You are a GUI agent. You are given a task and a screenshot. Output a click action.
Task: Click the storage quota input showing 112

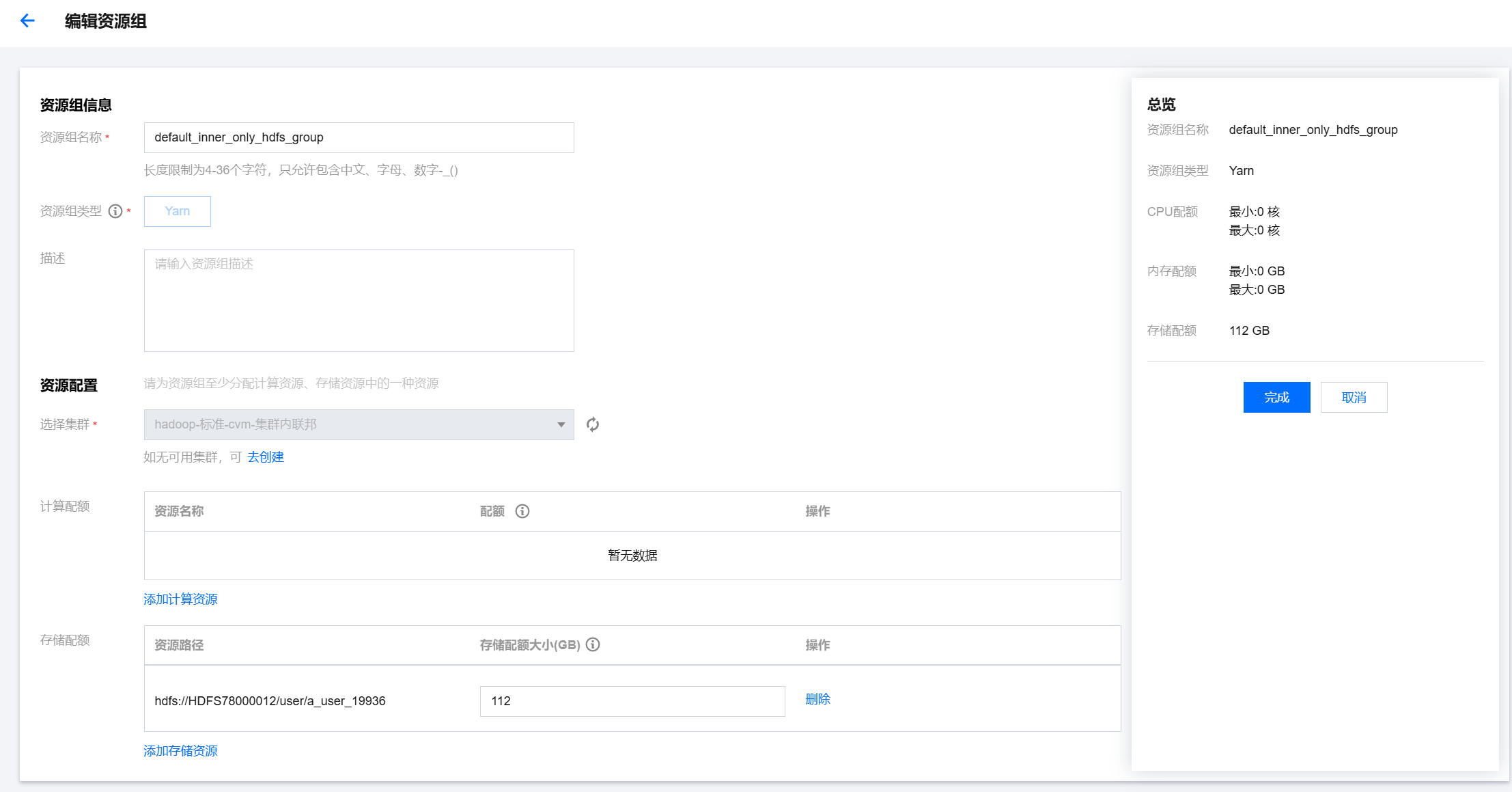(x=632, y=701)
